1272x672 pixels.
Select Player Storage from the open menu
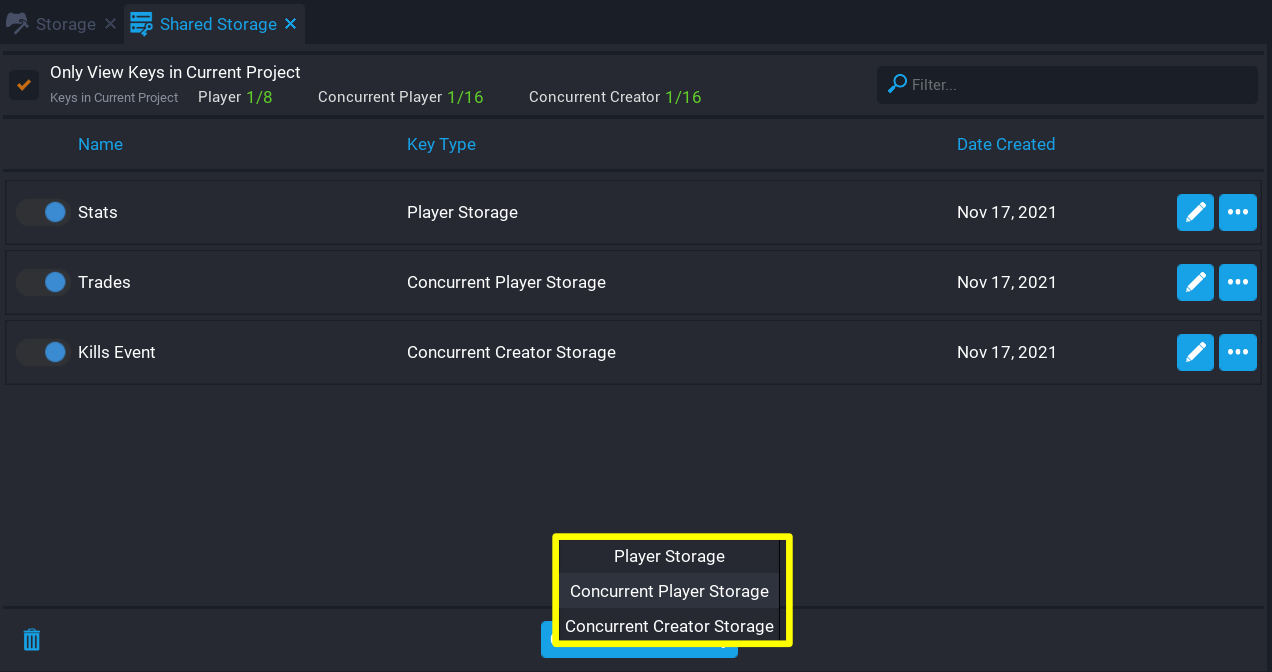(669, 556)
